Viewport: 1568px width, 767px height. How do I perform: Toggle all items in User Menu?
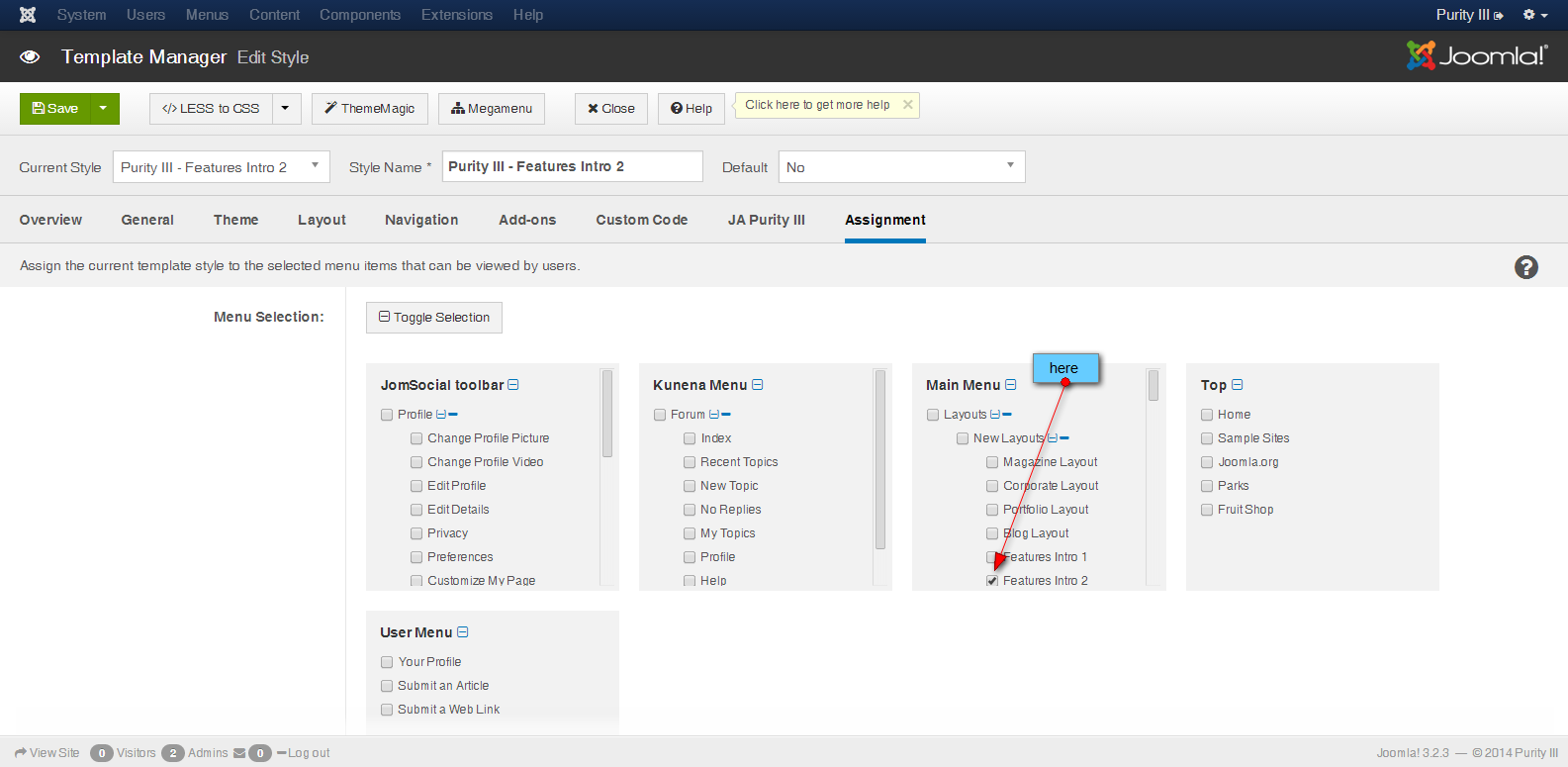click(x=463, y=632)
